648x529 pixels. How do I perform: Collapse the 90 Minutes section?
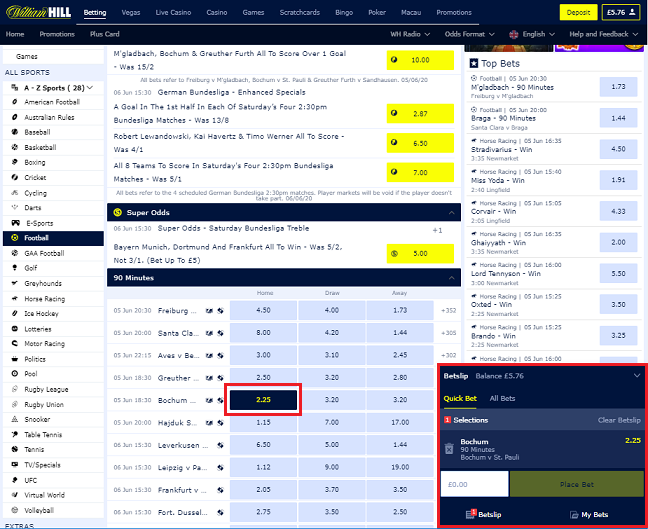451,278
